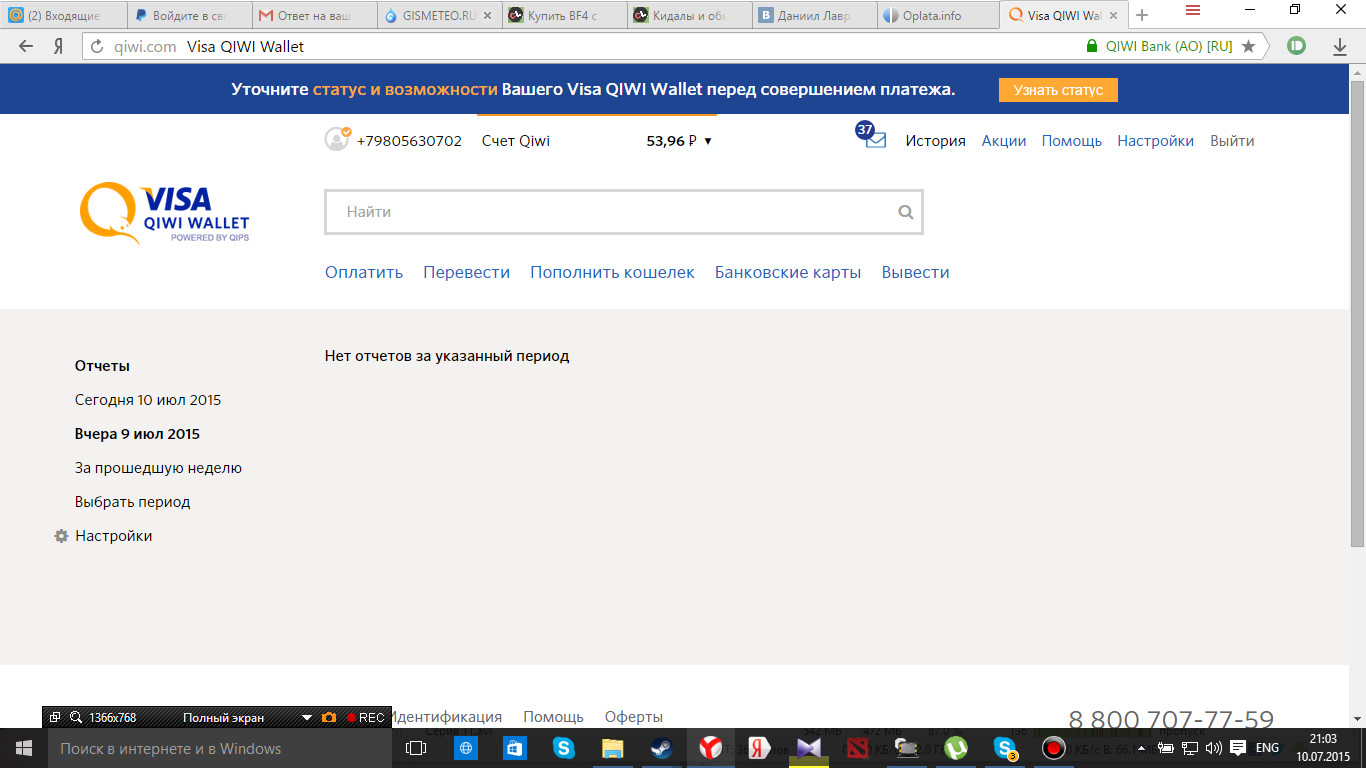
Task: Click the Yandex Я button in address bar
Action: point(58,46)
